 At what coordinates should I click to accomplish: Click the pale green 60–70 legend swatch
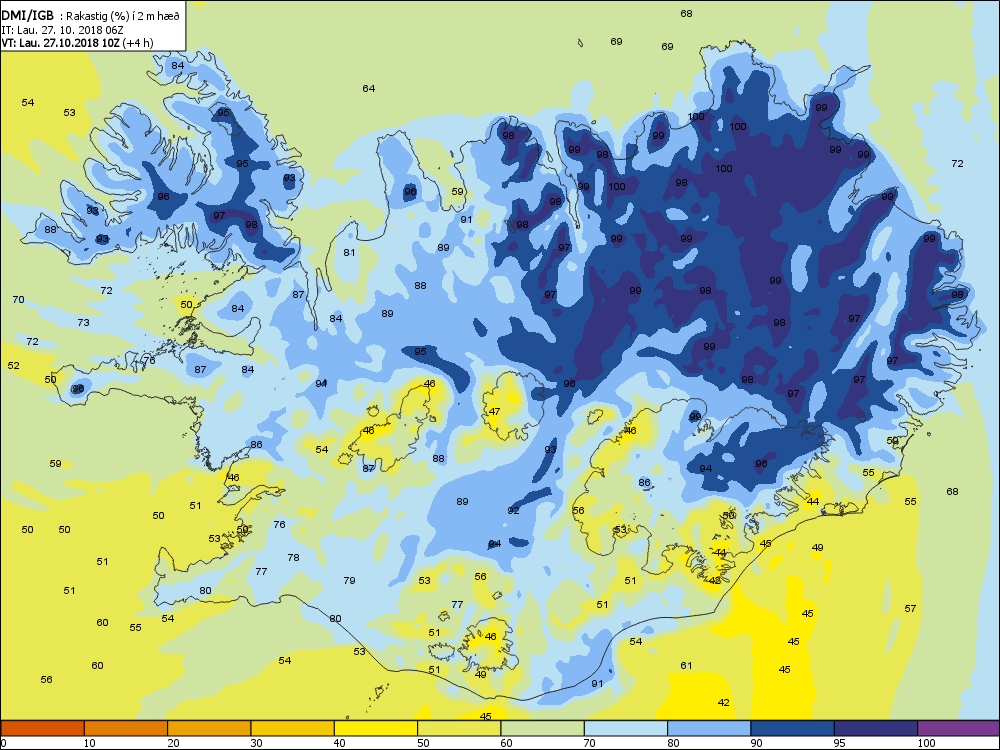543,728
